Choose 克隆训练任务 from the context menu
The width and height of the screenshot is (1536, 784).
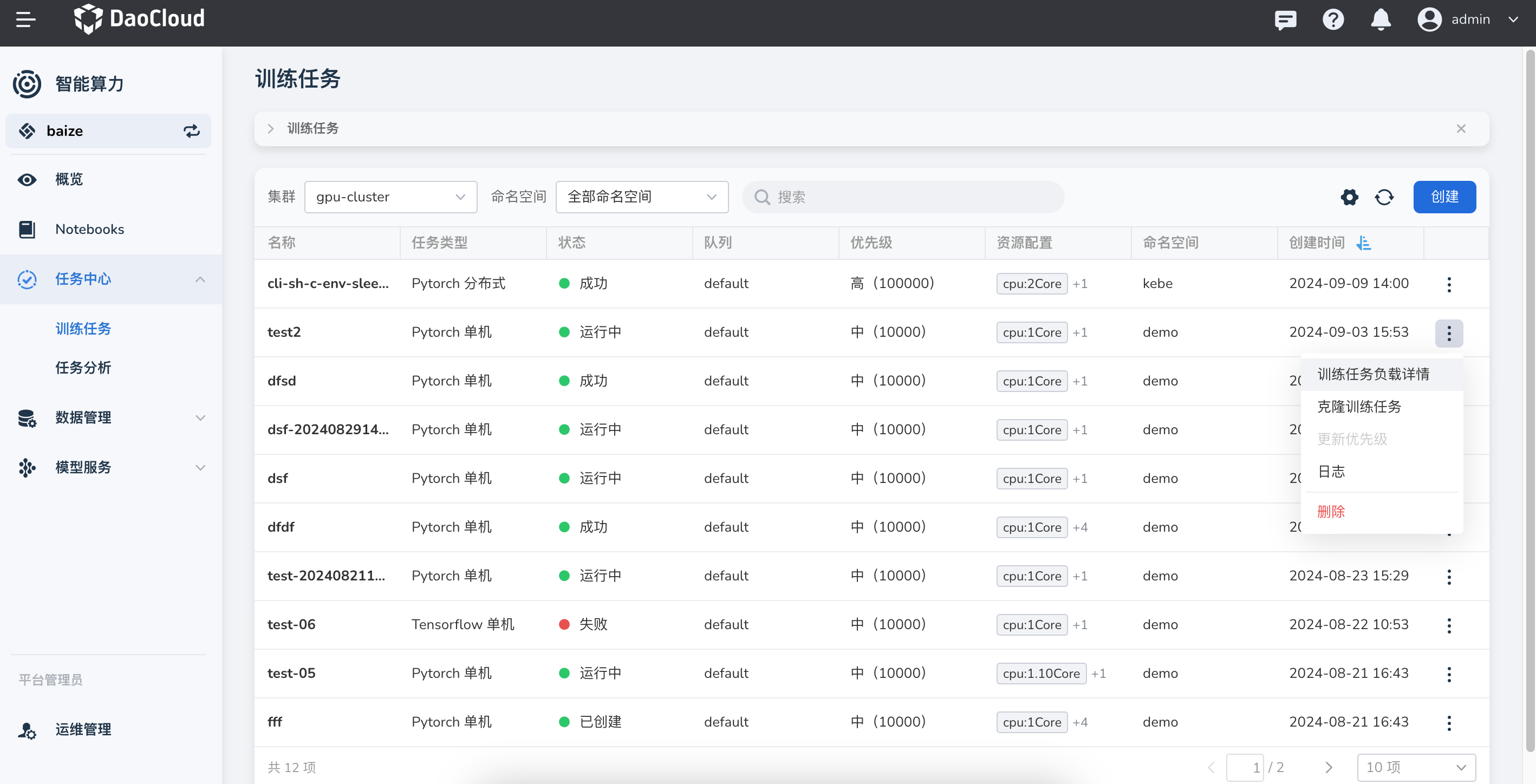1382,407
